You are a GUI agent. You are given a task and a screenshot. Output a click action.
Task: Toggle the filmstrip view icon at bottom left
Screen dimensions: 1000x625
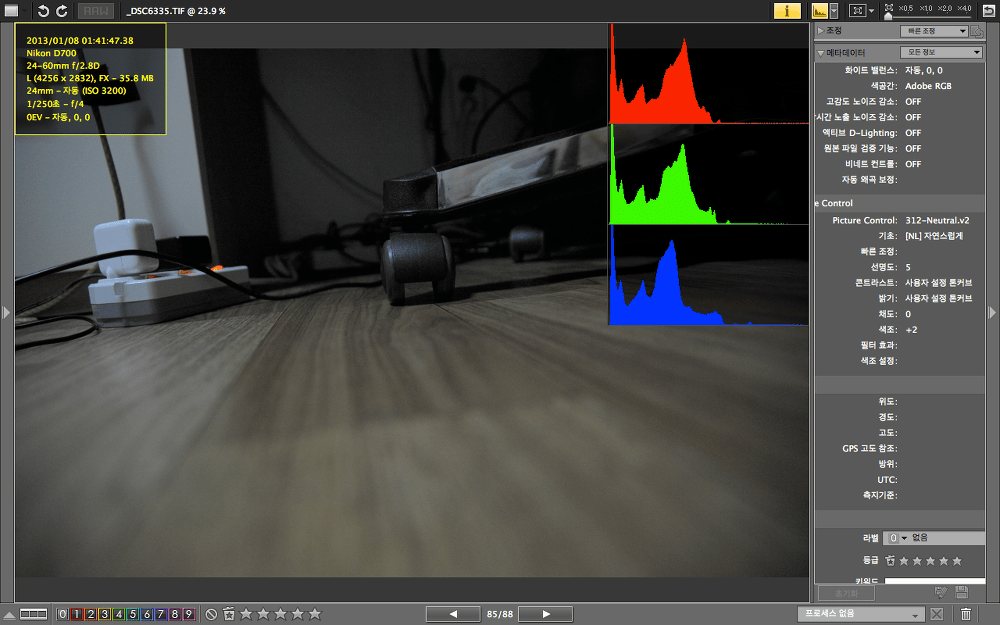33,614
